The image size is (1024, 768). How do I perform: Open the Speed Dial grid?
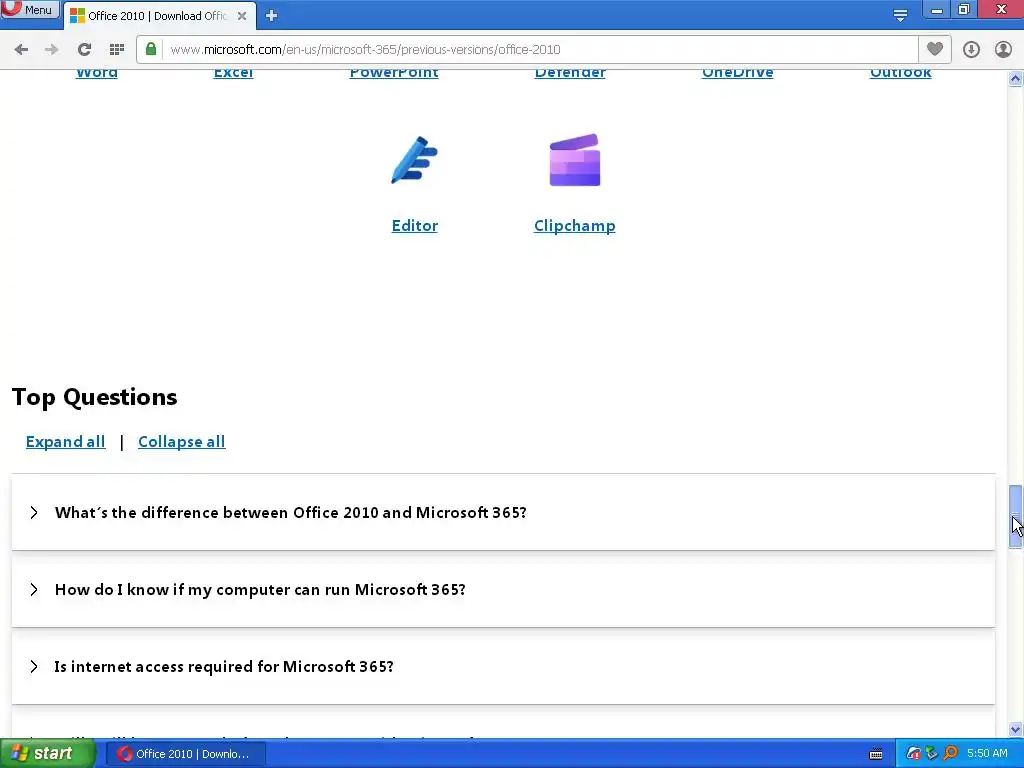tap(117, 50)
